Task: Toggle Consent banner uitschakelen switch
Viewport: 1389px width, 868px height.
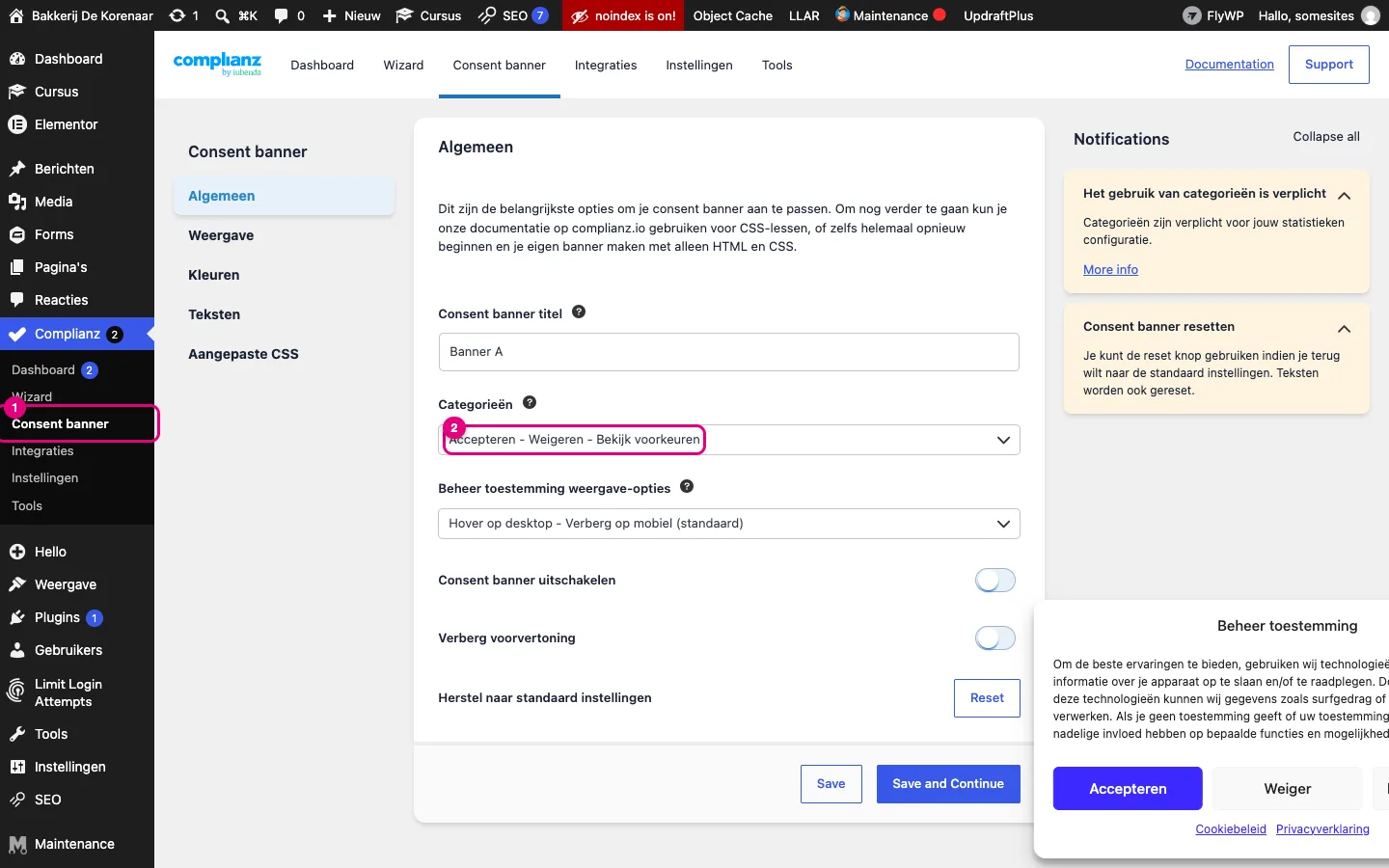Action: click(x=995, y=580)
